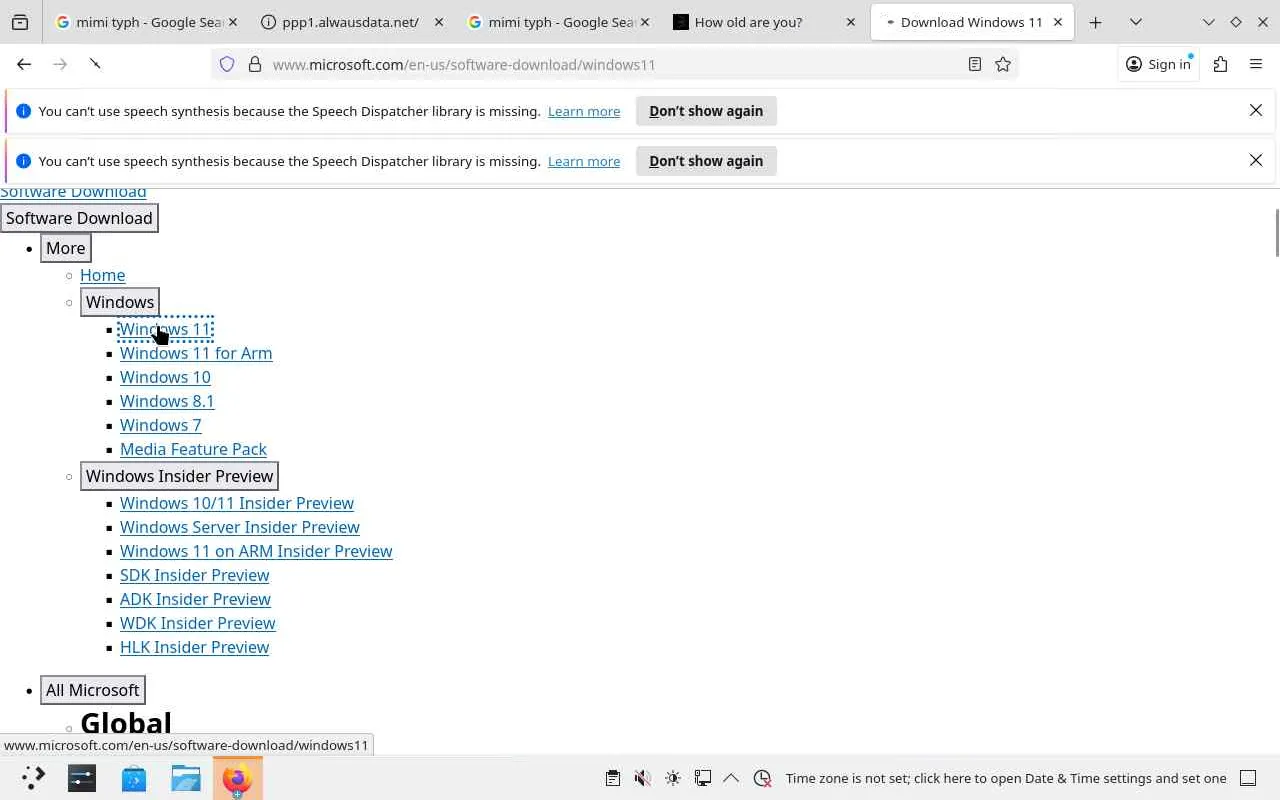
Task: Open a new browser tab
Action: tap(1095, 22)
